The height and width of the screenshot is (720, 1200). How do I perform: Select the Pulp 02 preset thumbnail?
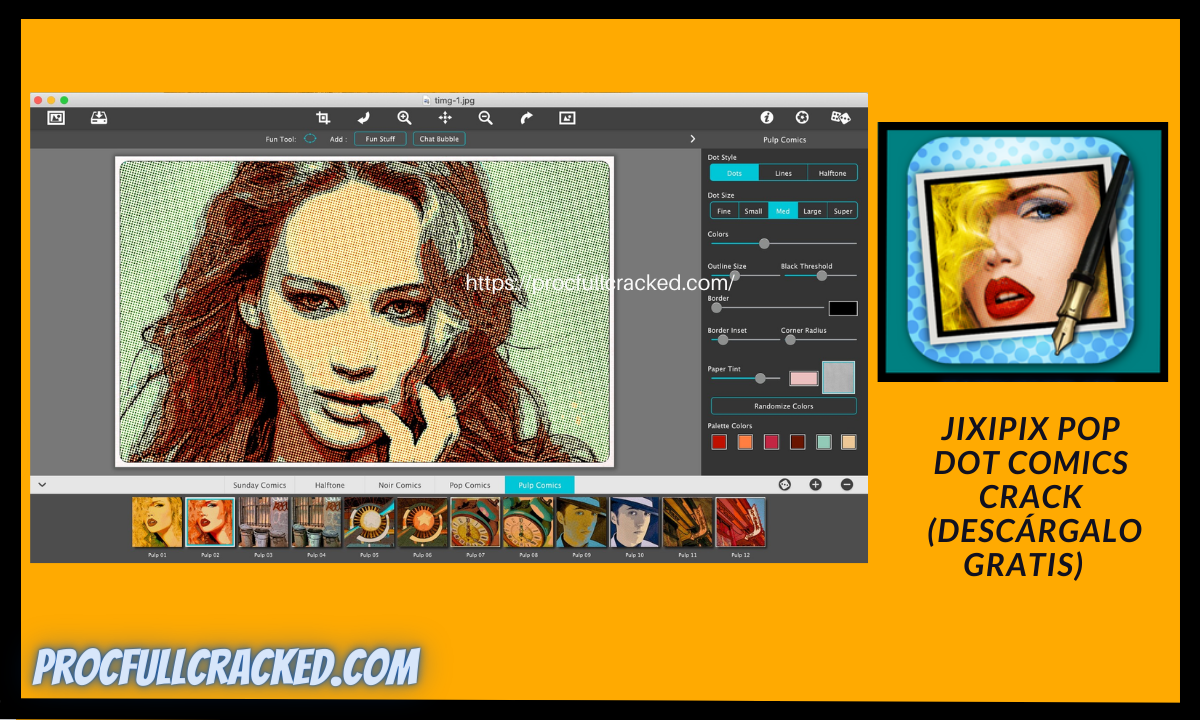(210, 522)
